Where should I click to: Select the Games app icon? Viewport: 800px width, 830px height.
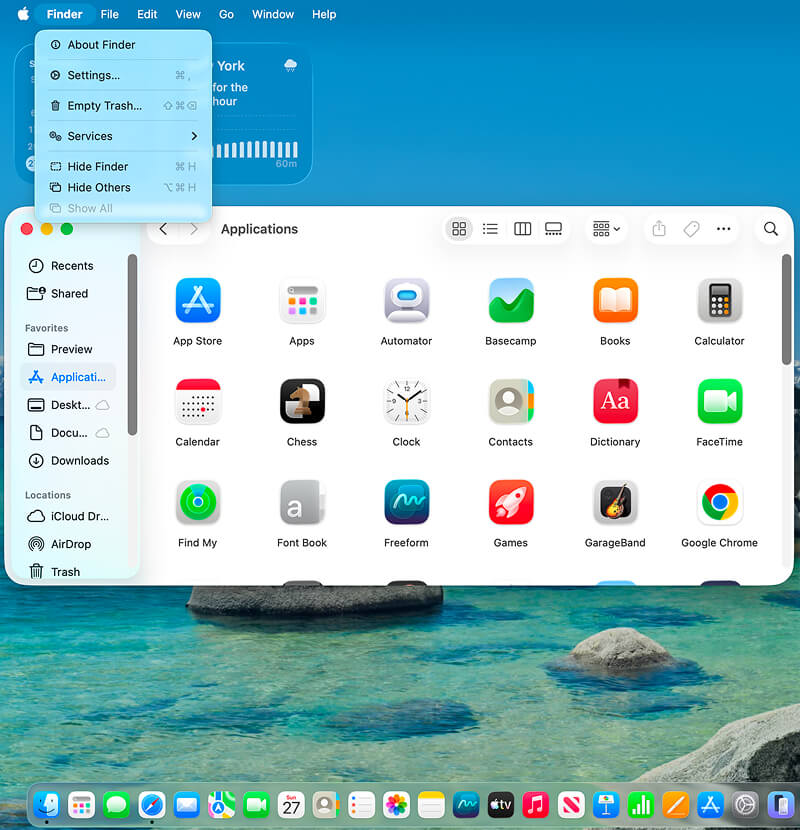pos(510,502)
